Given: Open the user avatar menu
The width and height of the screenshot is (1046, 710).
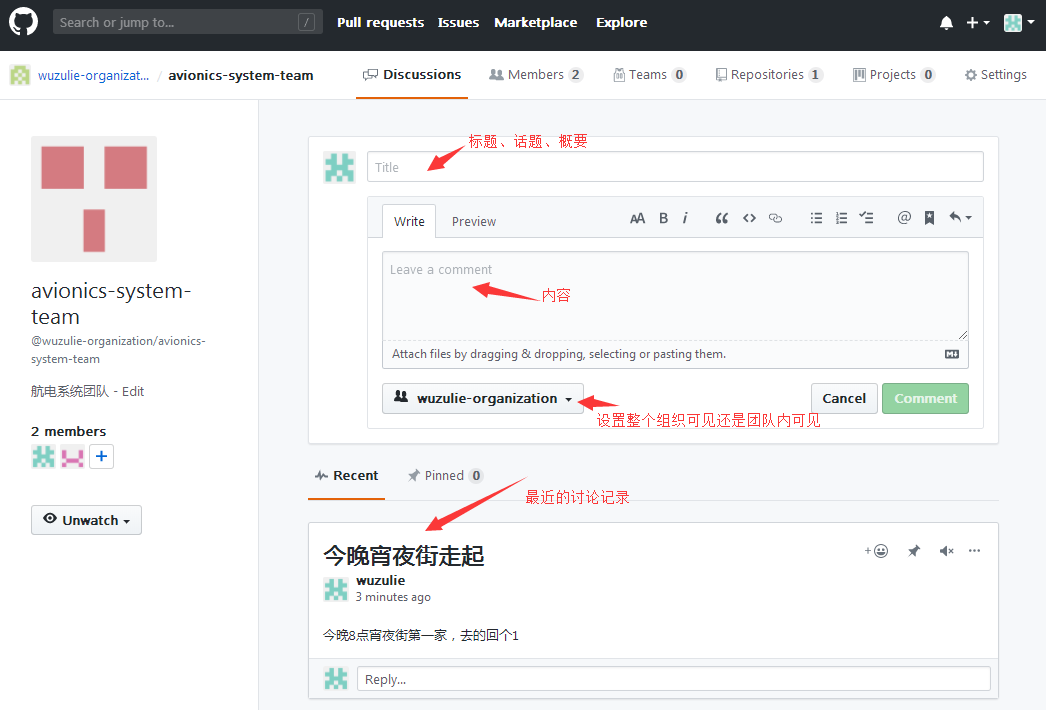Looking at the screenshot, I should click(x=1019, y=23).
